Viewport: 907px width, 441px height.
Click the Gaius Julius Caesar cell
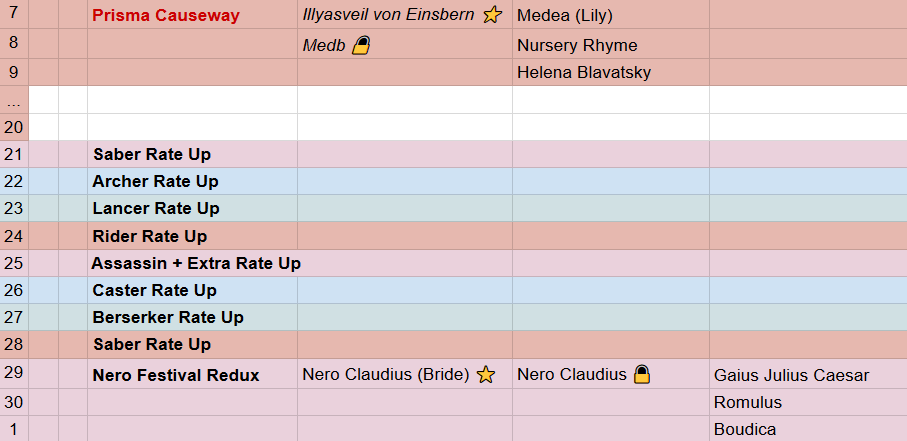(x=808, y=374)
